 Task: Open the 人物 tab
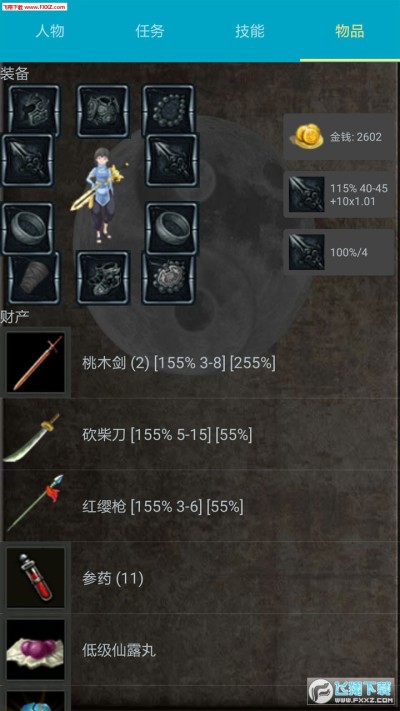(50, 31)
